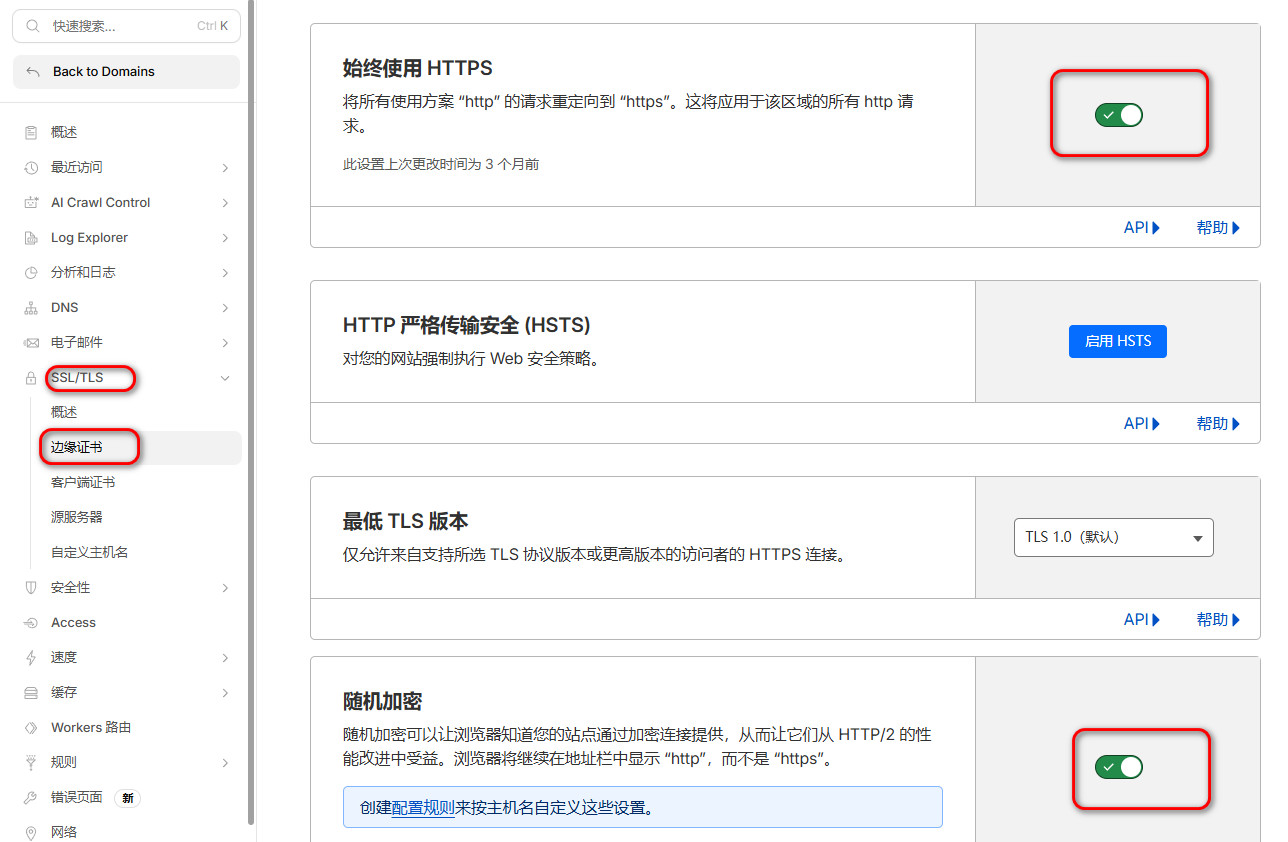The image size is (1288, 842).
Task: Collapse the SSL/TLS sidebar section
Action: pos(225,378)
